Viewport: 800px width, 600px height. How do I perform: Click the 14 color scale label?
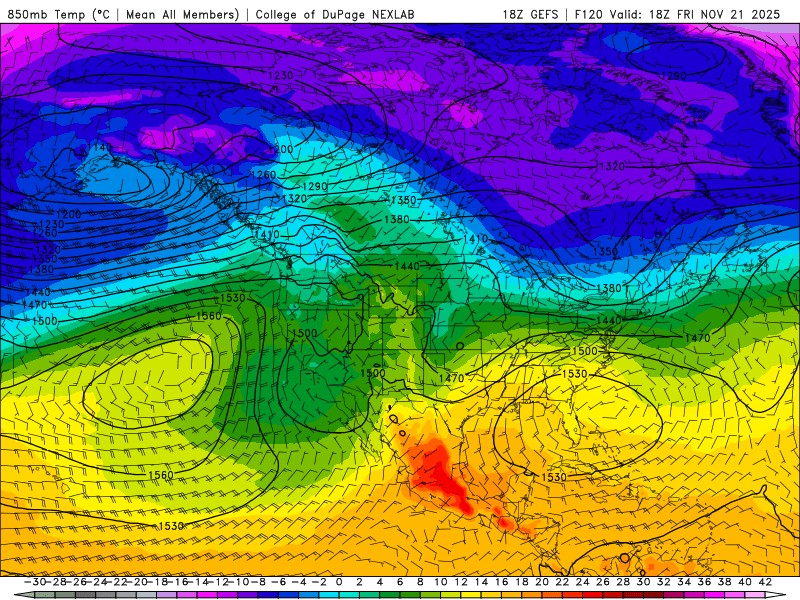click(482, 582)
